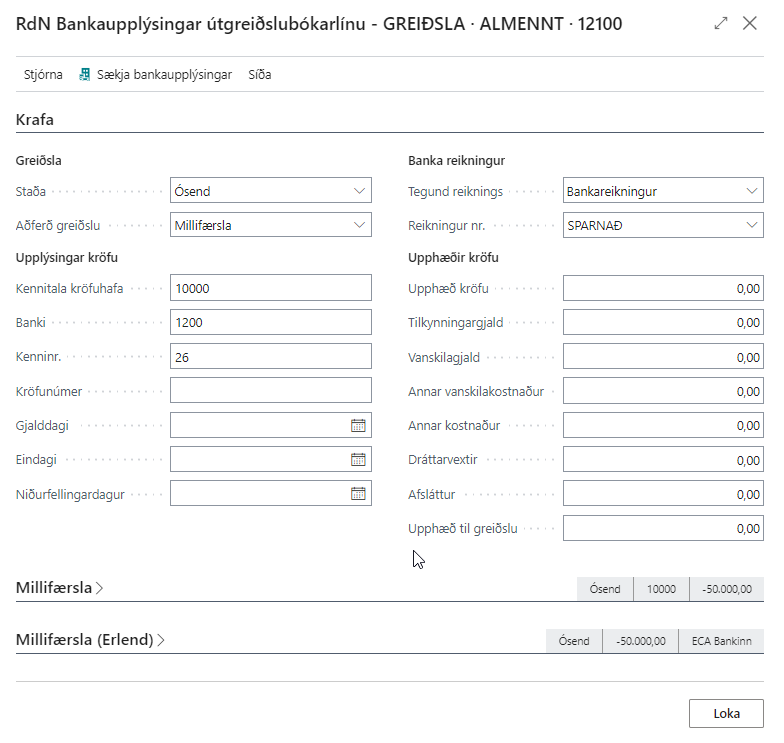
Task: Click the Loka button
Action: click(x=726, y=713)
